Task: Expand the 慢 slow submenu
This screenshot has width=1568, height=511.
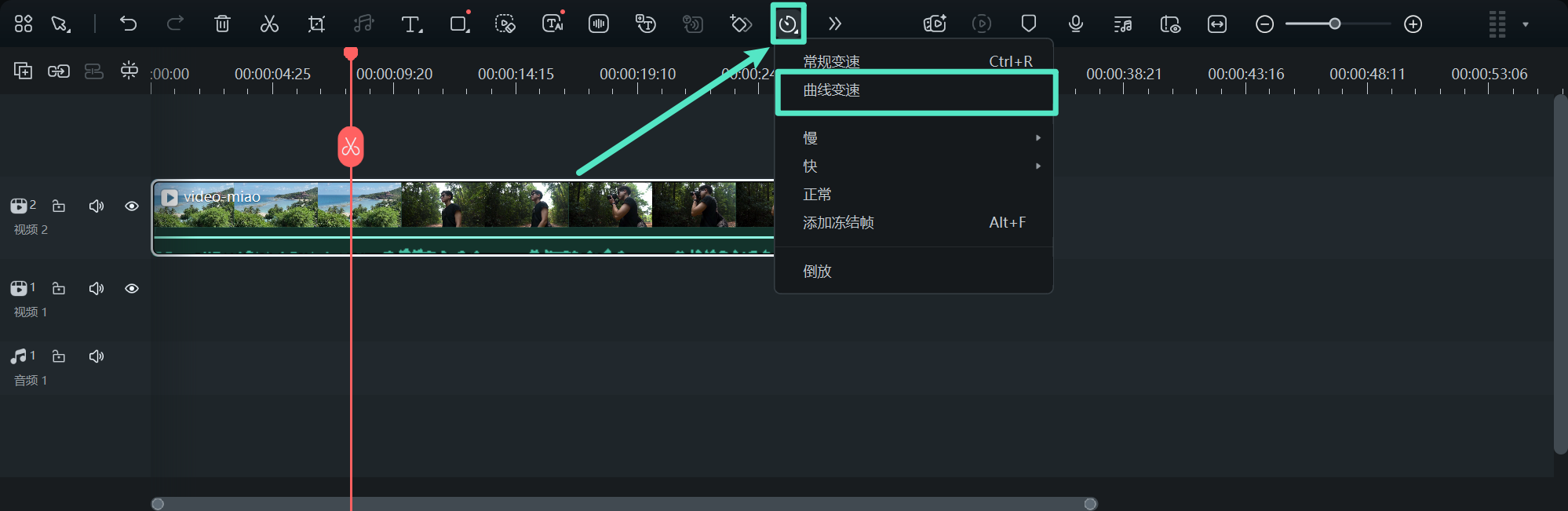Action: point(913,138)
